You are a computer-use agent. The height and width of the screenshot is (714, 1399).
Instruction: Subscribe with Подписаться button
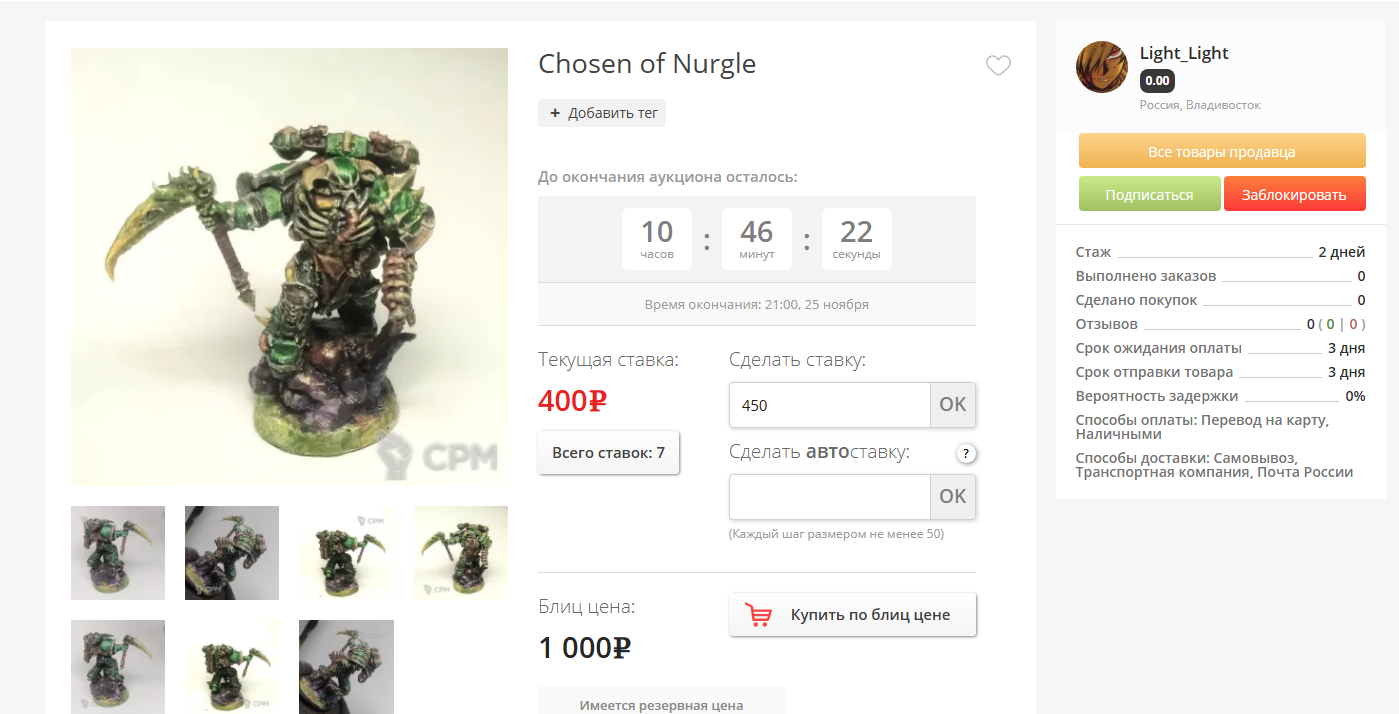[1150, 194]
